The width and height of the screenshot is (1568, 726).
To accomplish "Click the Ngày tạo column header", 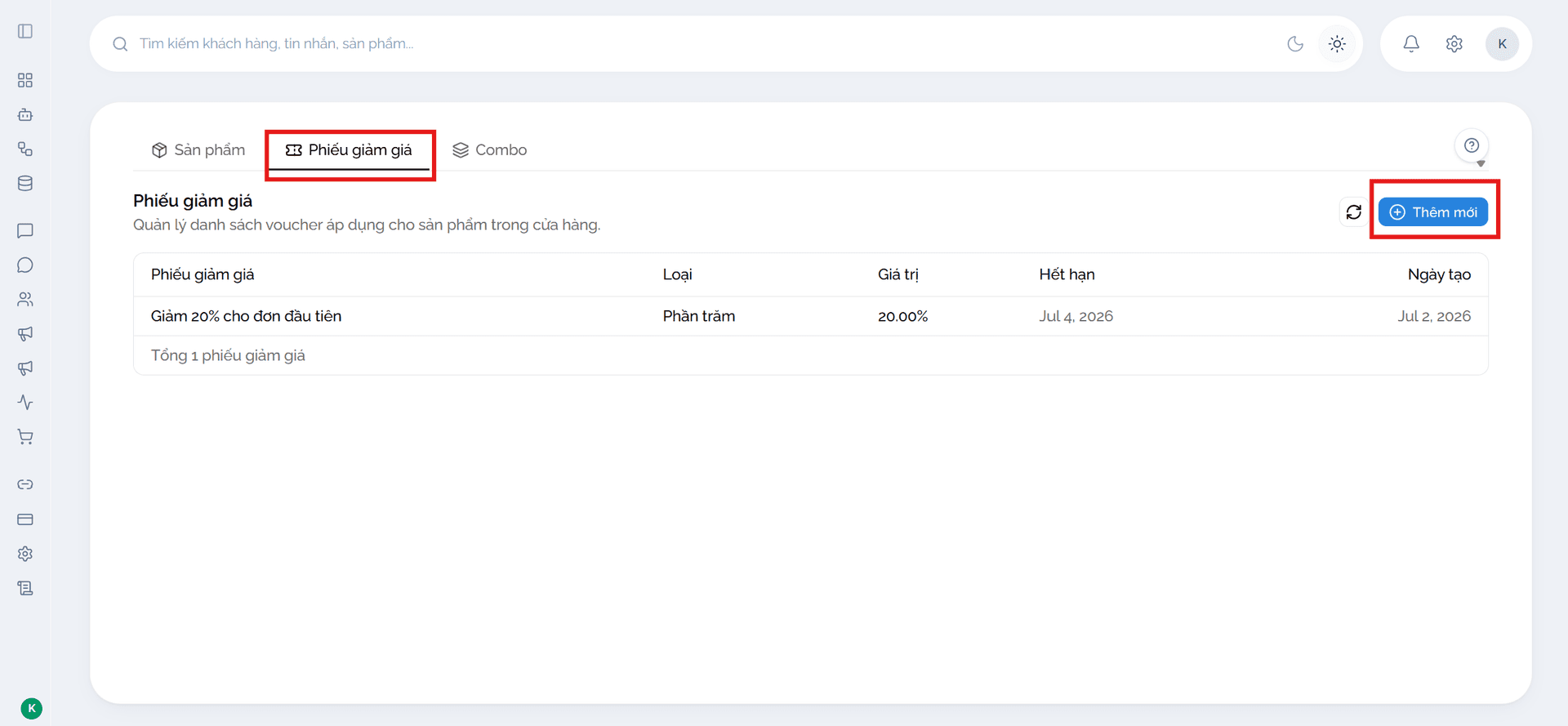I will (1439, 274).
